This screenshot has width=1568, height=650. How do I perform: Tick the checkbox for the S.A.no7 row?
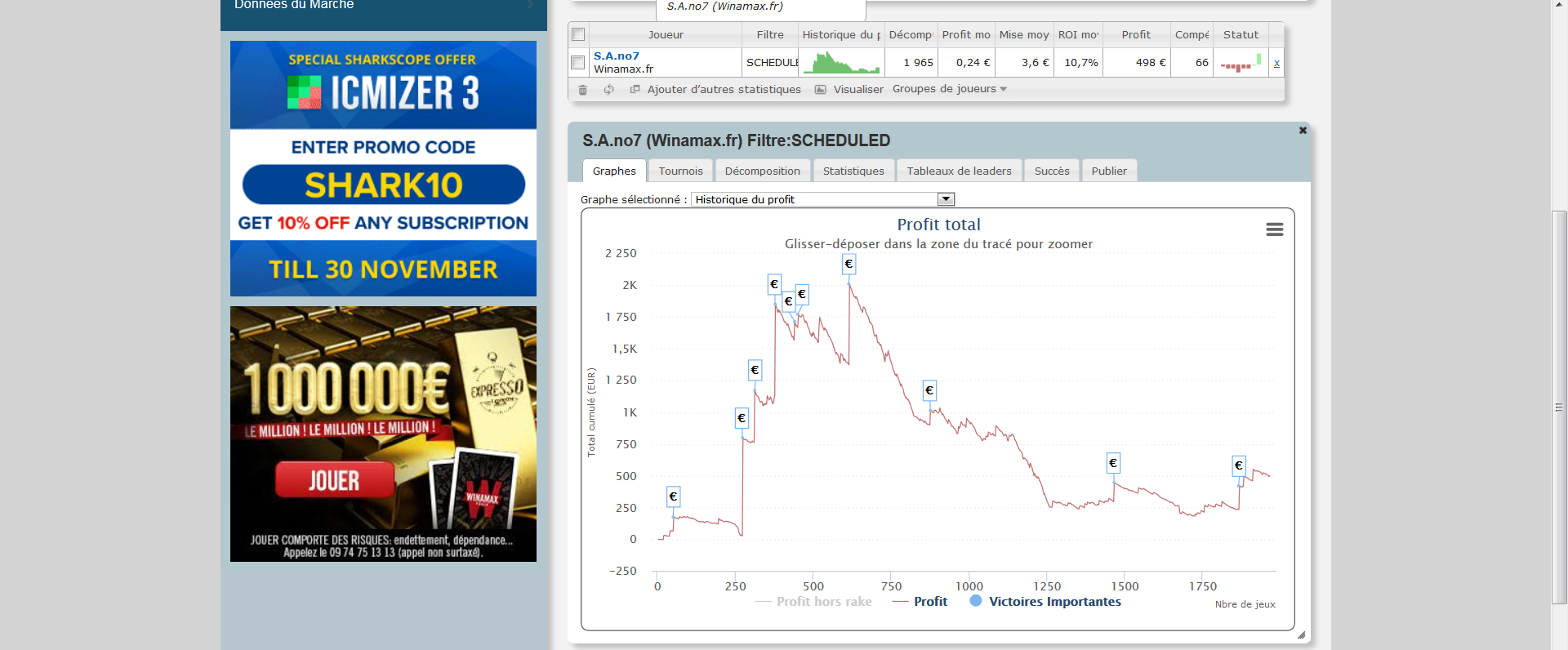[x=578, y=62]
